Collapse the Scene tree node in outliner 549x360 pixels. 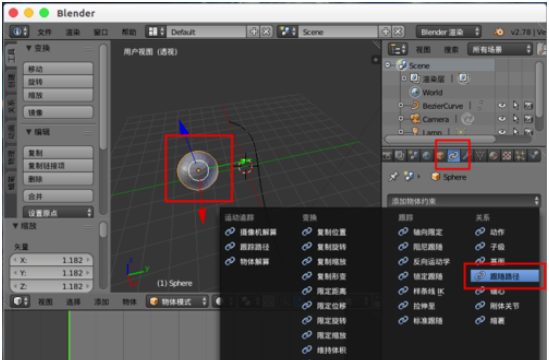pos(388,65)
